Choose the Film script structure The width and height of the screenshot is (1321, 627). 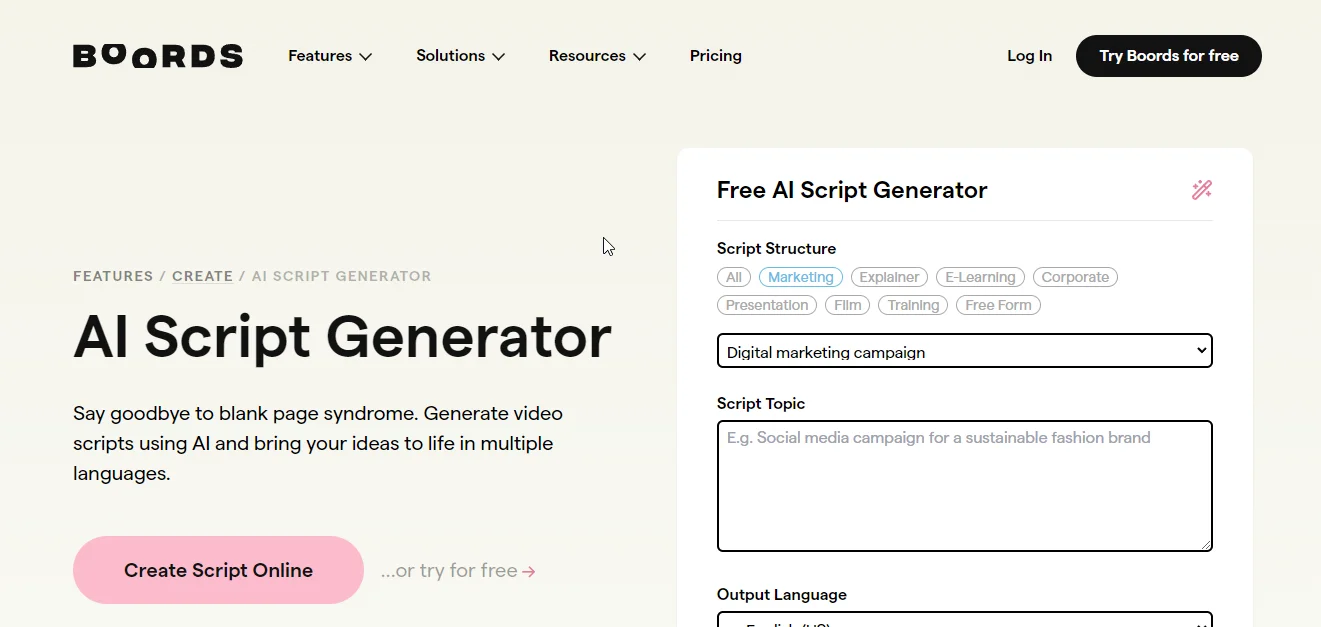click(847, 305)
